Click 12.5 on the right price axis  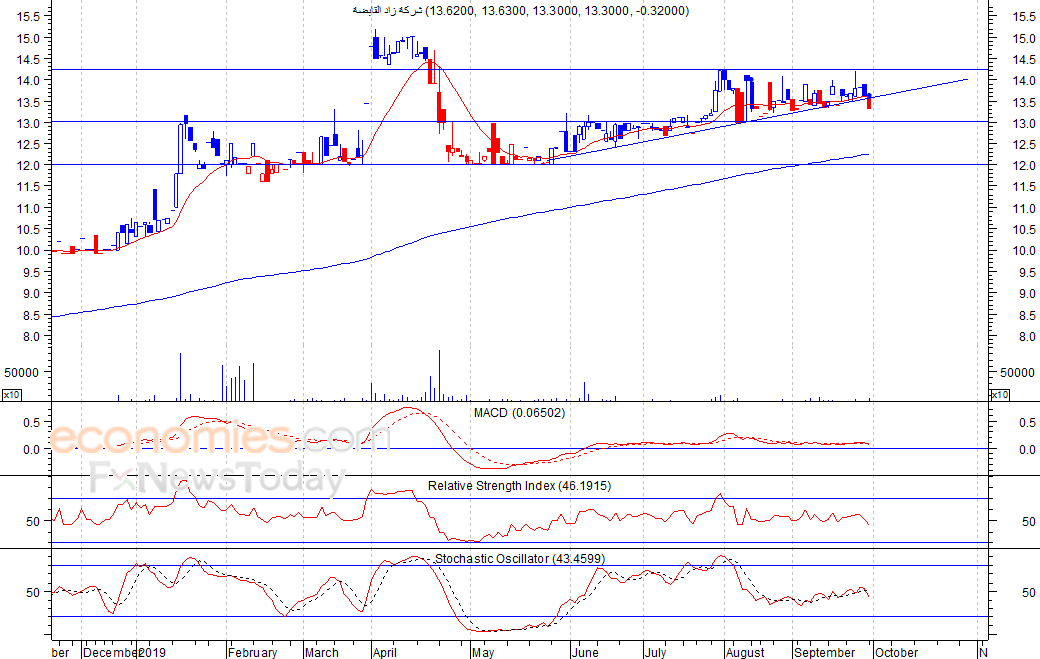click(x=1024, y=145)
